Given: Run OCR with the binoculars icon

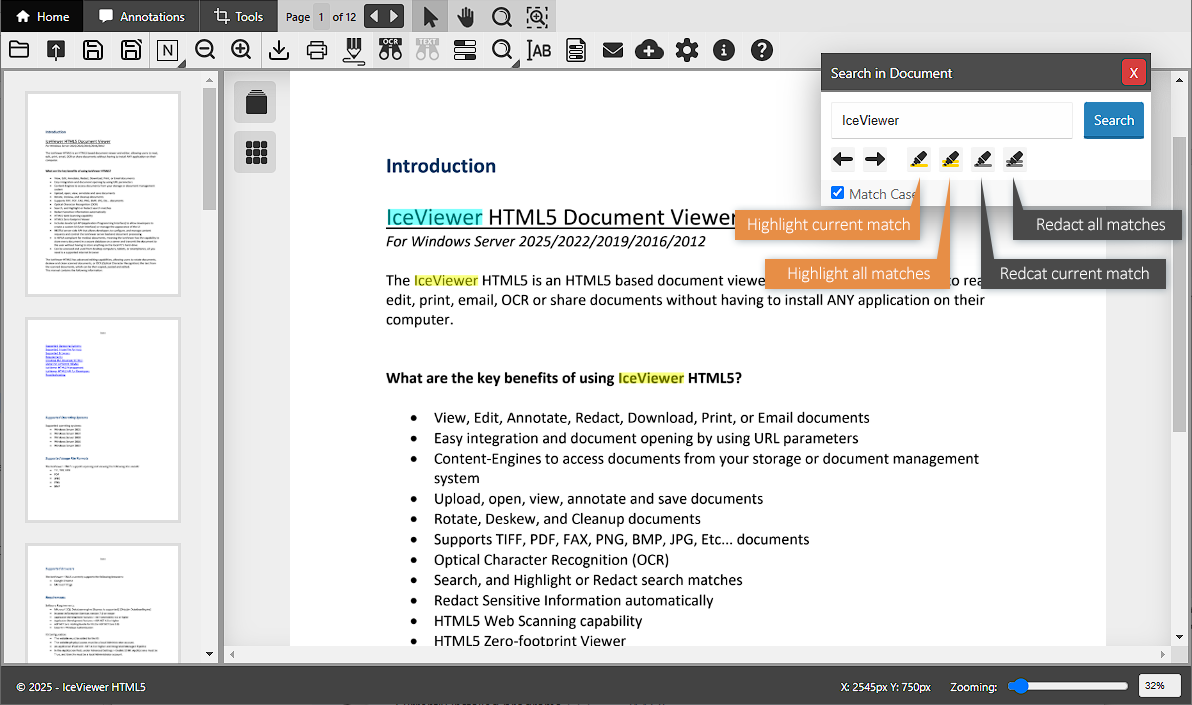Looking at the screenshot, I should (x=390, y=50).
